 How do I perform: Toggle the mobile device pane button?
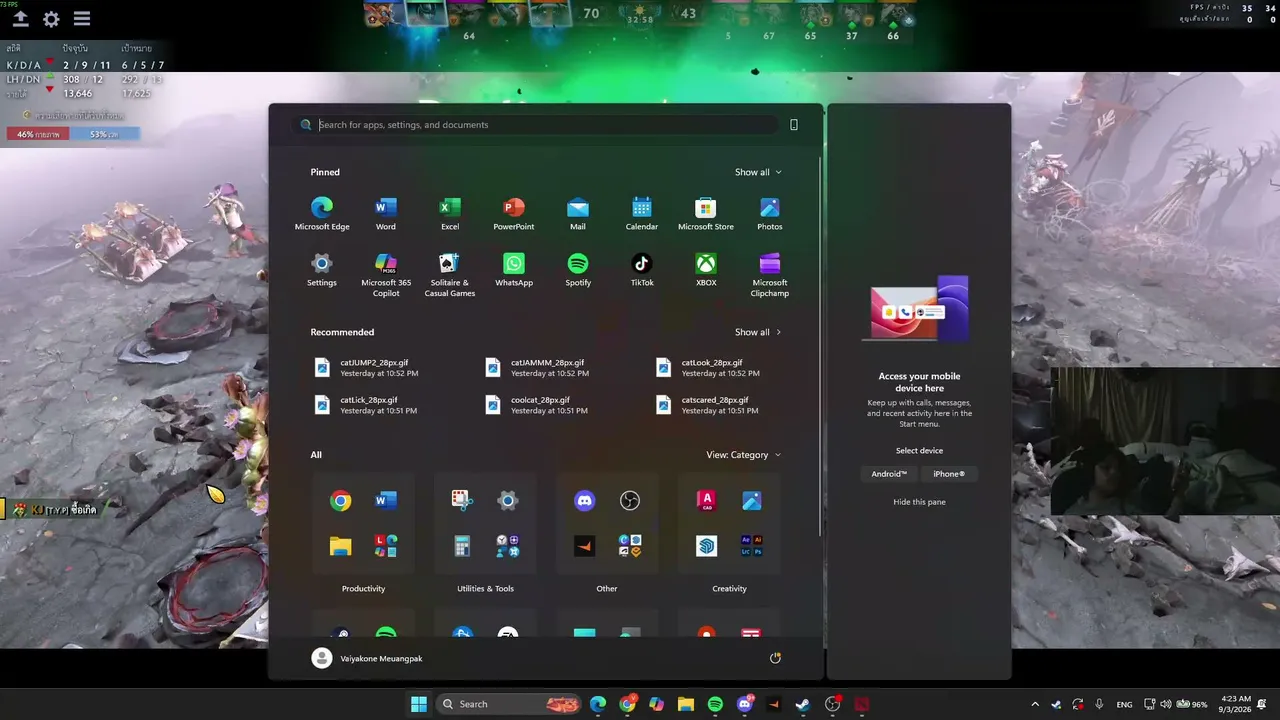coord(794,125)
